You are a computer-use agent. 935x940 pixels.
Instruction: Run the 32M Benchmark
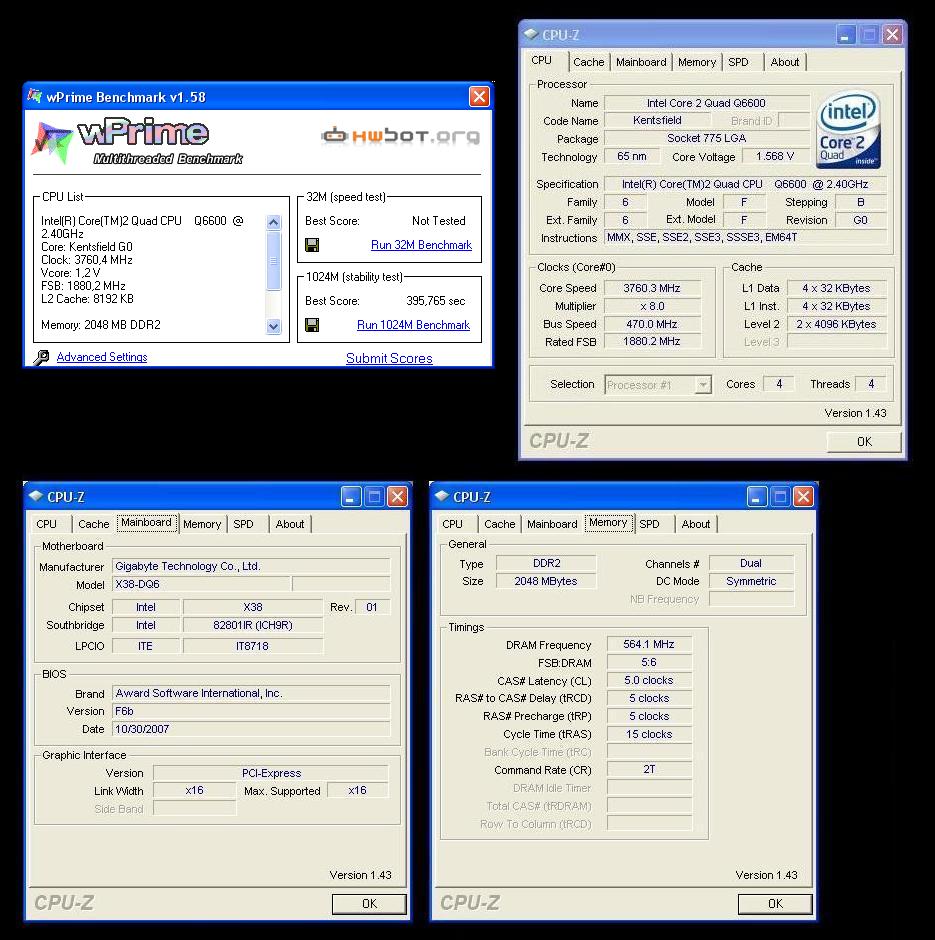[421, 245]
